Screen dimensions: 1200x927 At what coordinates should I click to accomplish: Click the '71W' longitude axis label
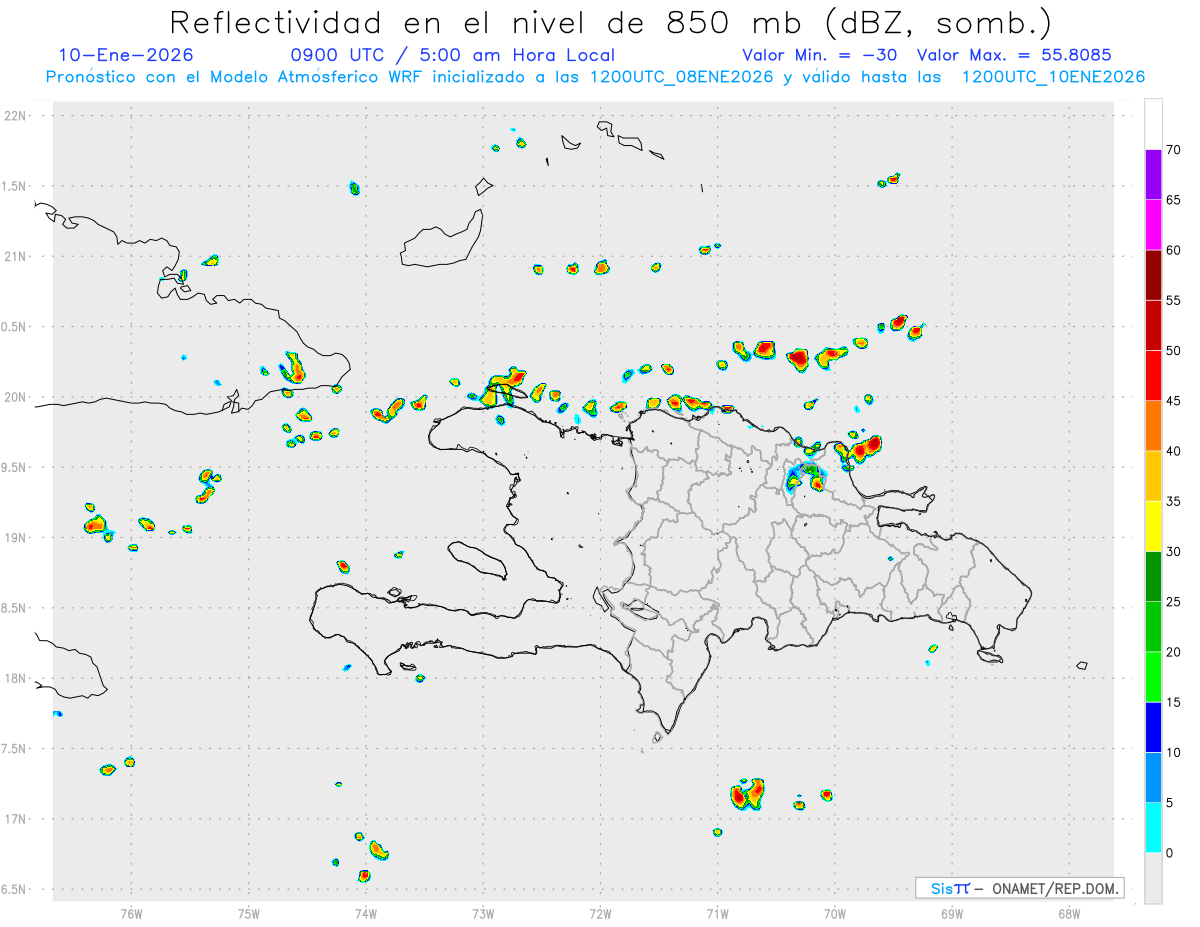click(x=718, y=913)
